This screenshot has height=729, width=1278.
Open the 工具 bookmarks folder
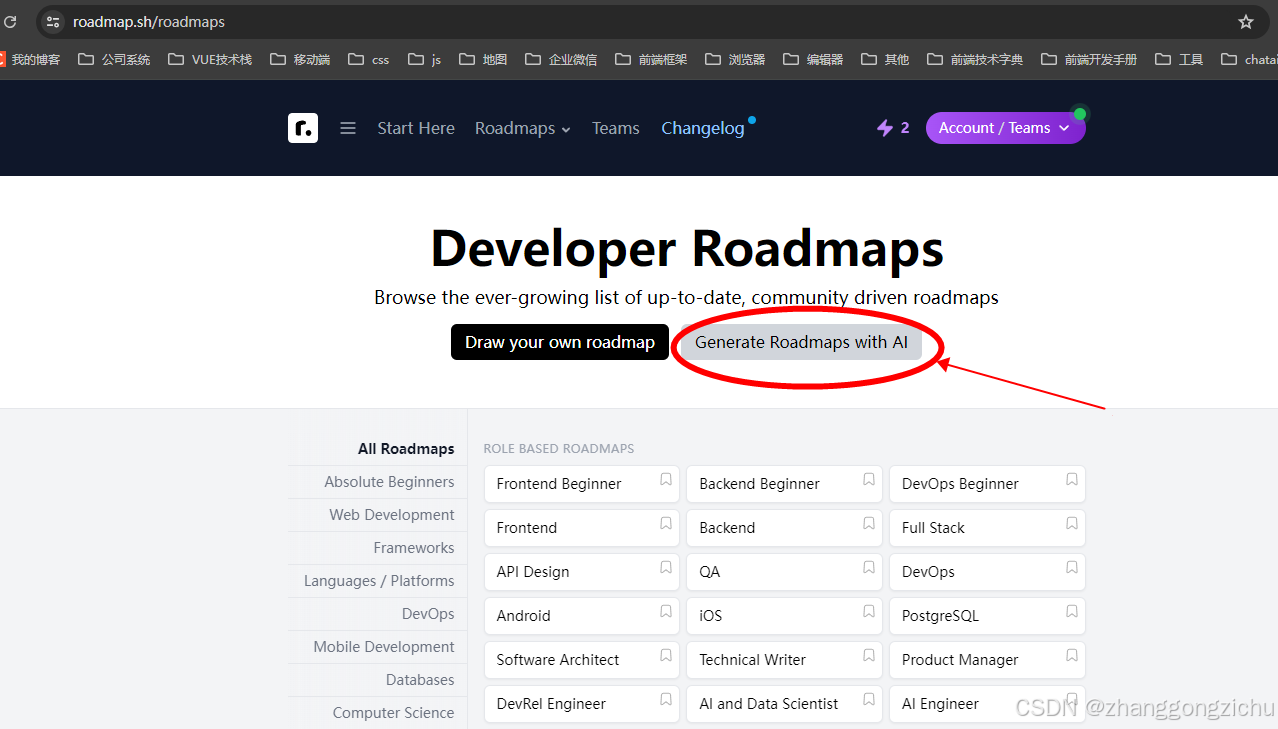tap(1179, 59)
